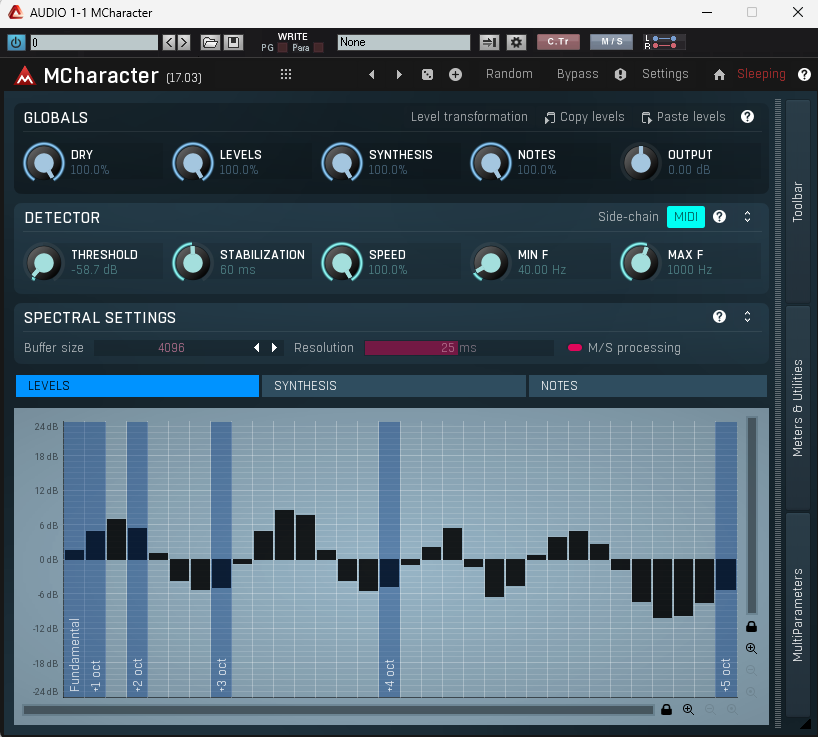Screen dimensions: 818x737
Task: Go to the previous MCharacter preset arrow
Action: [x=371, y=75]
